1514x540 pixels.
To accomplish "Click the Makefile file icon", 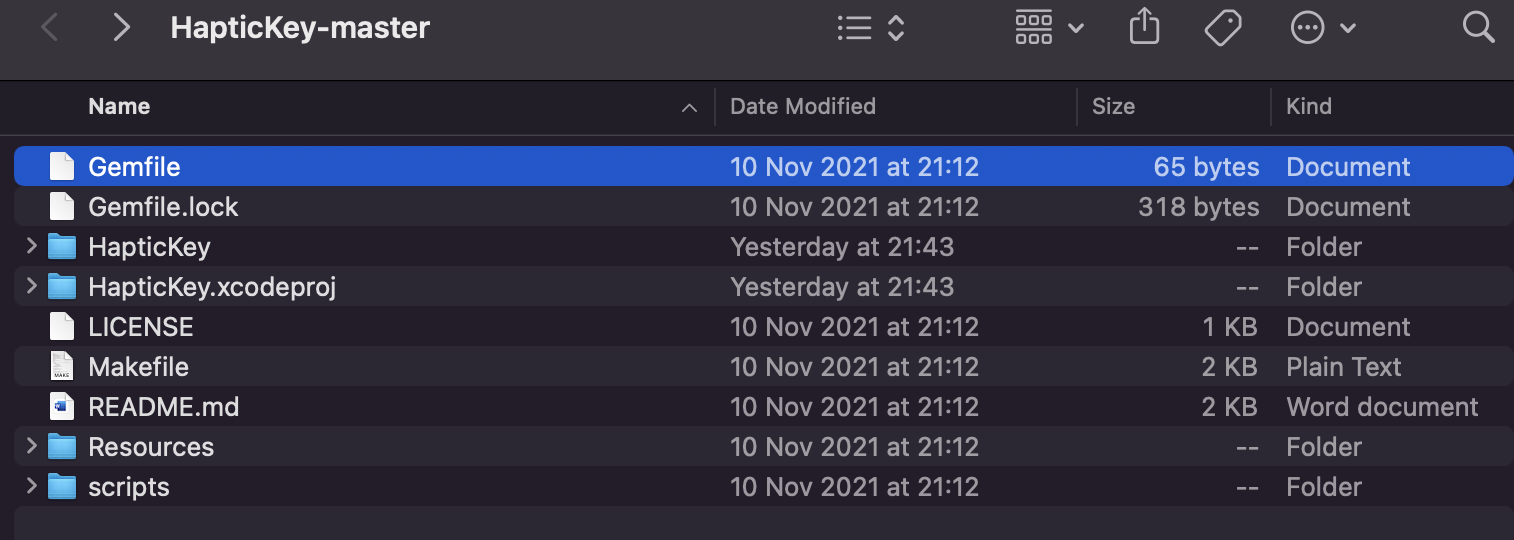I will point(62,367).
